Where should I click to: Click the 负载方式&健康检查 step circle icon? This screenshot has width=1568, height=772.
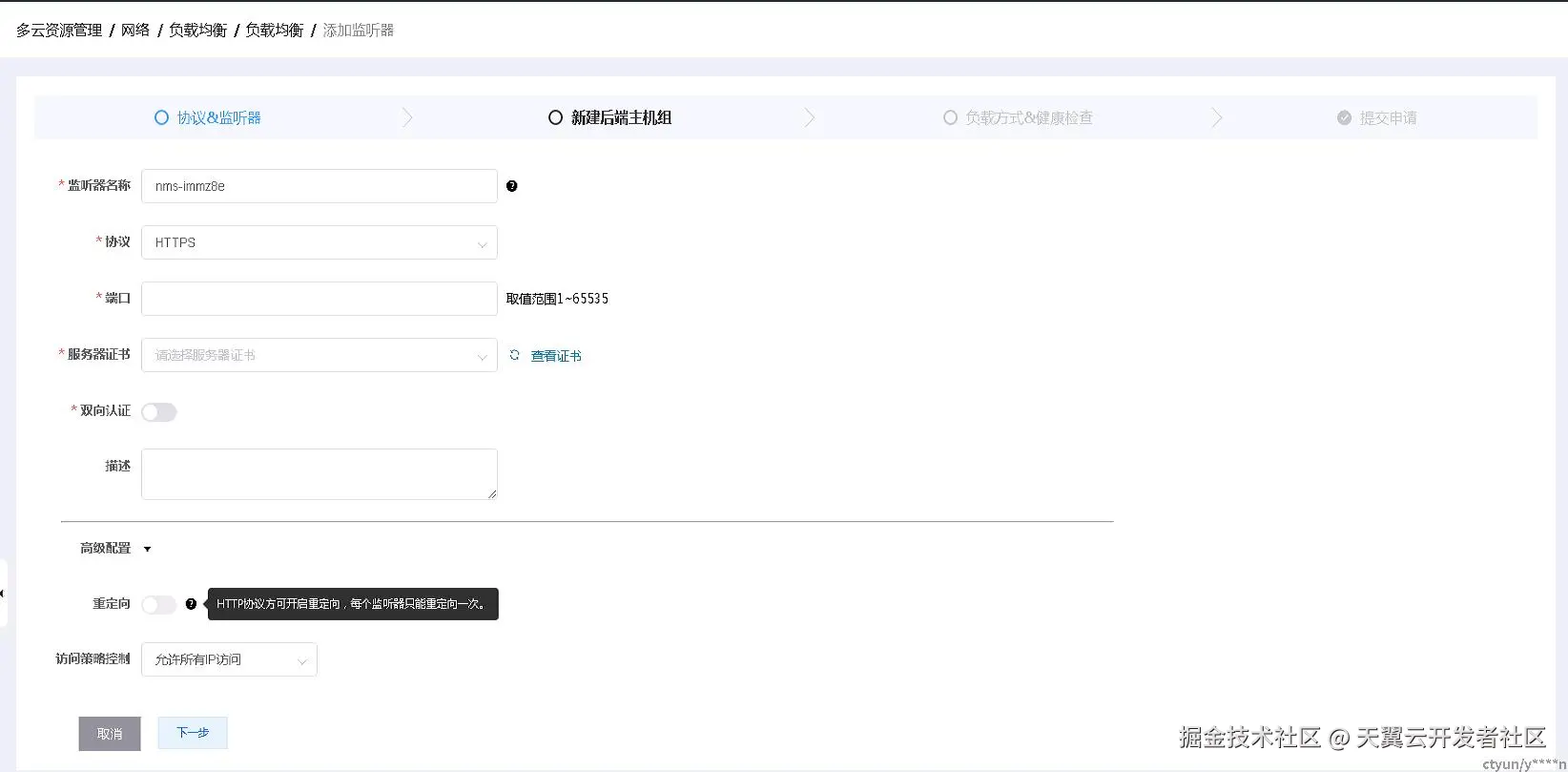coord(950,117)
